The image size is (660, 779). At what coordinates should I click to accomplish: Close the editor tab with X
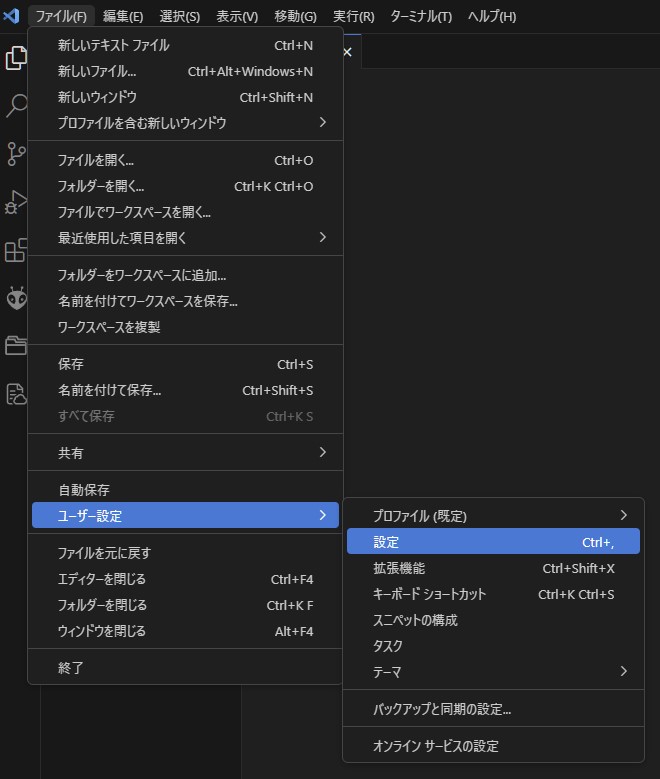[x=347, y=52]
